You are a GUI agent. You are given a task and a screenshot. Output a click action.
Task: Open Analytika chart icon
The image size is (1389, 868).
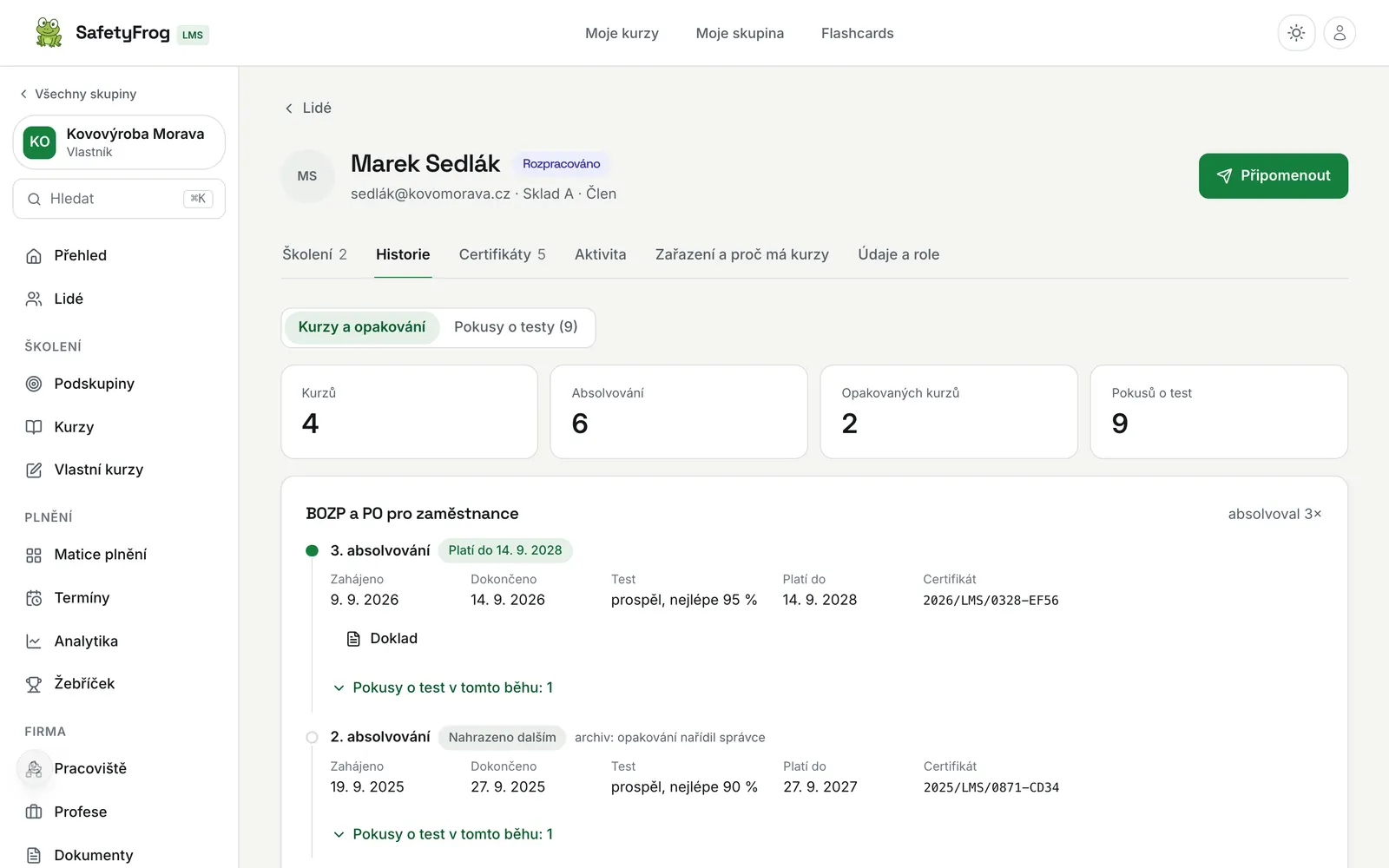point(34,641)
